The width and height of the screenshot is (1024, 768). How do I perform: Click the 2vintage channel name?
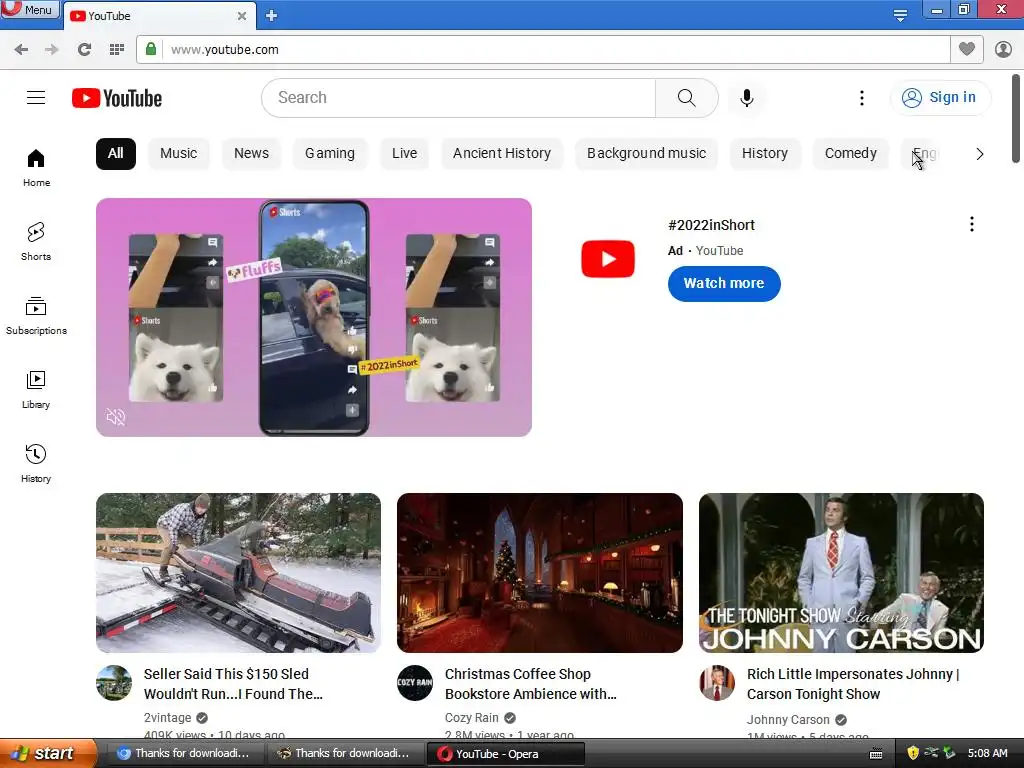(167, 718)
